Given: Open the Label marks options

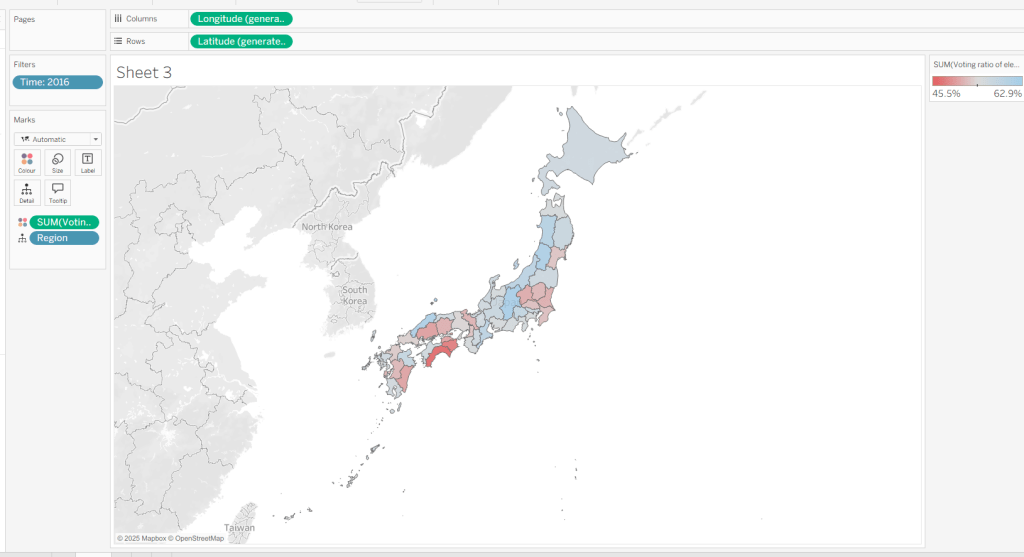Looking at the screenshot, I should click(x=86, y=162).
